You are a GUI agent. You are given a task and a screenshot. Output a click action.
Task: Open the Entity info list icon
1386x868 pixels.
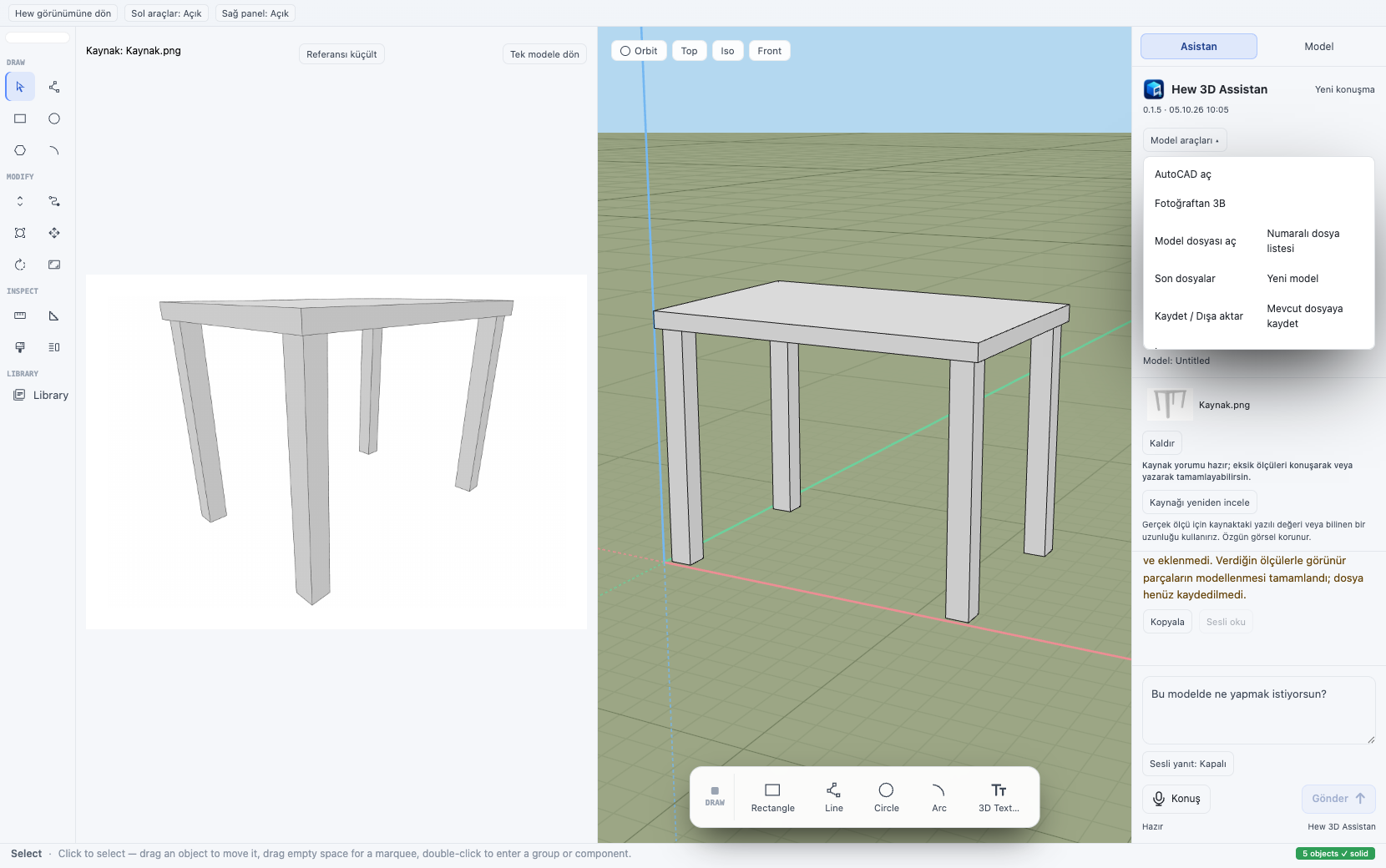coord(54,347)
